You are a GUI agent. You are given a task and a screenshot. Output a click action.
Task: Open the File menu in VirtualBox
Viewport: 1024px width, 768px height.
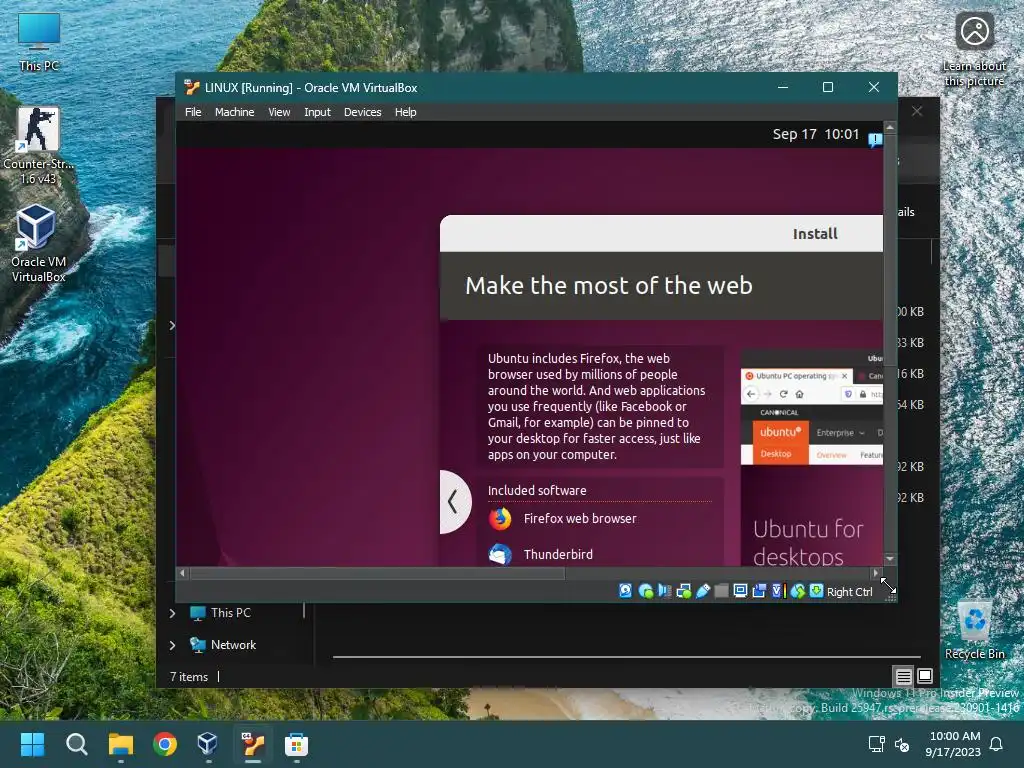click(x=193, y=112)
